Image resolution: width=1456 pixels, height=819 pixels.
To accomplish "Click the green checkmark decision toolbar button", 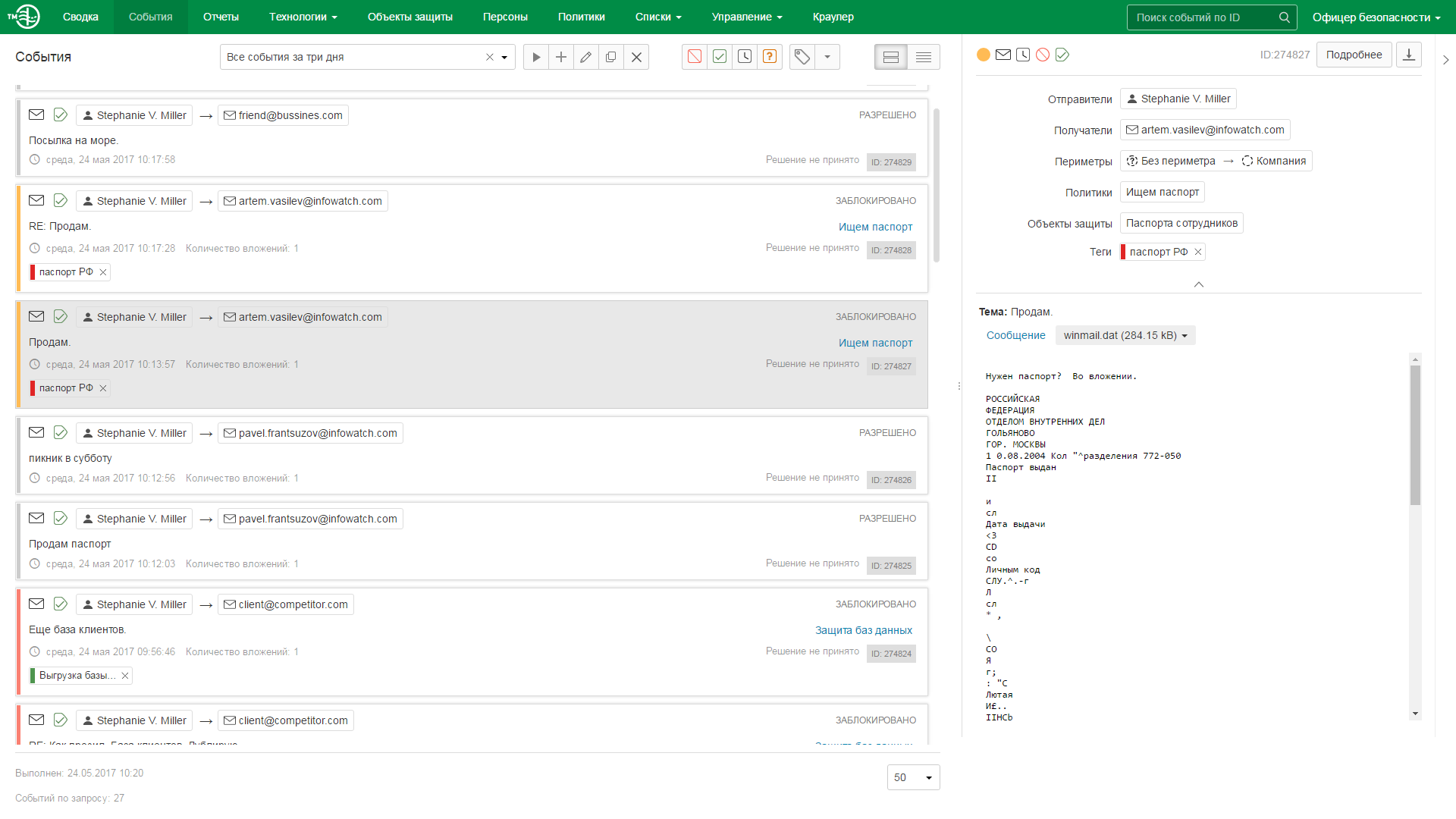I will (720, 57).
